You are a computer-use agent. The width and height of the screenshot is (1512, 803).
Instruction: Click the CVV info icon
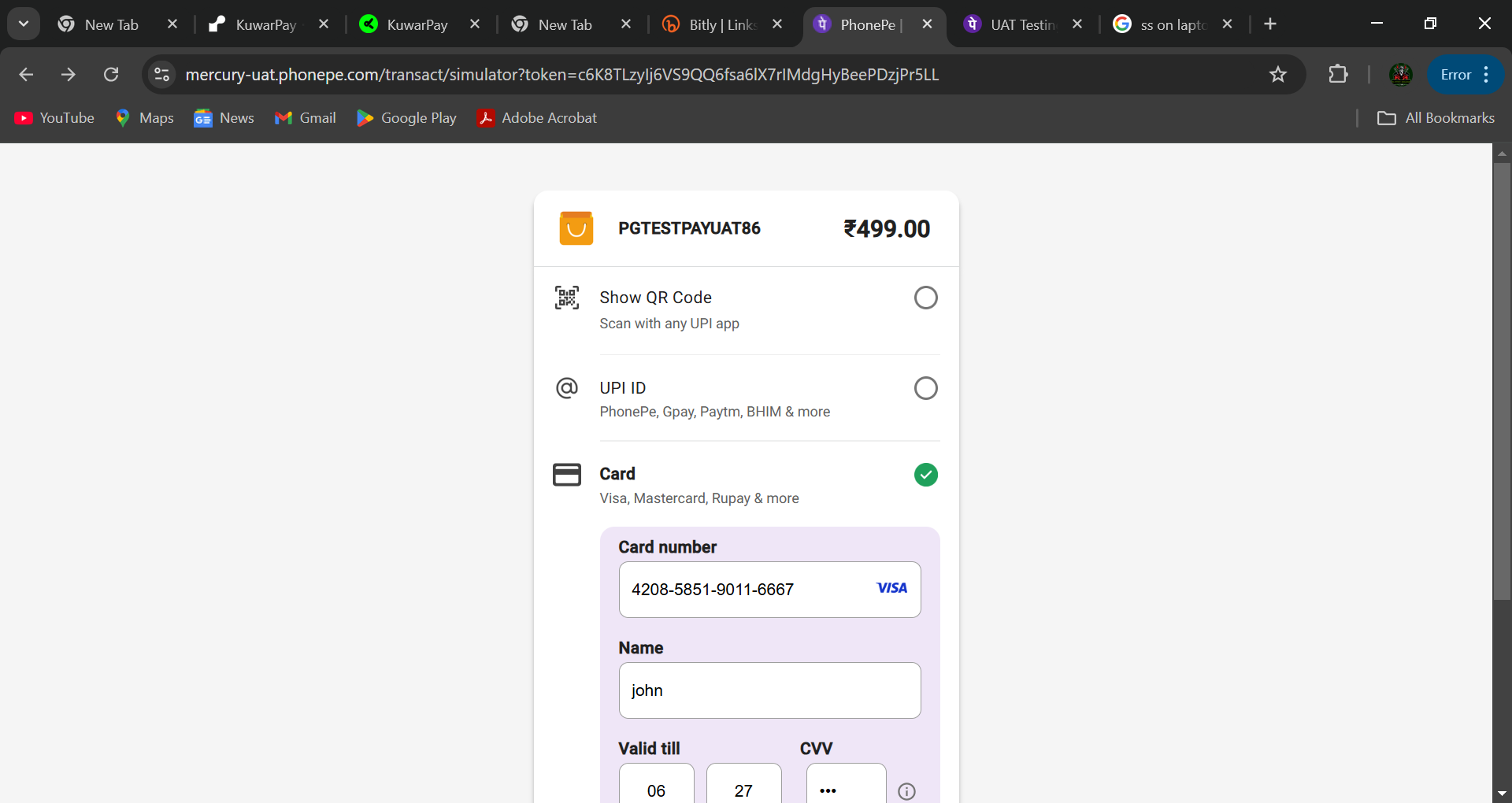[906, 791]
